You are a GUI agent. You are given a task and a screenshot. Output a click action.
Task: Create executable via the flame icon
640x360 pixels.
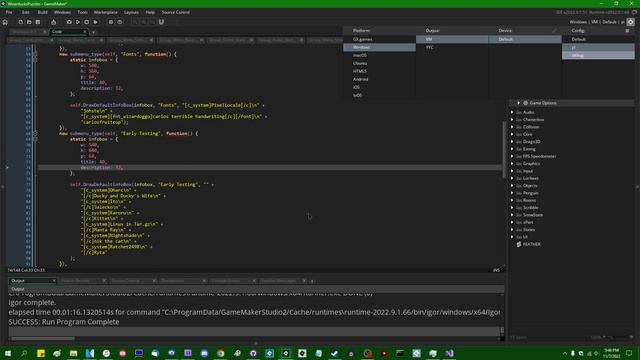[x=53, y=22]
